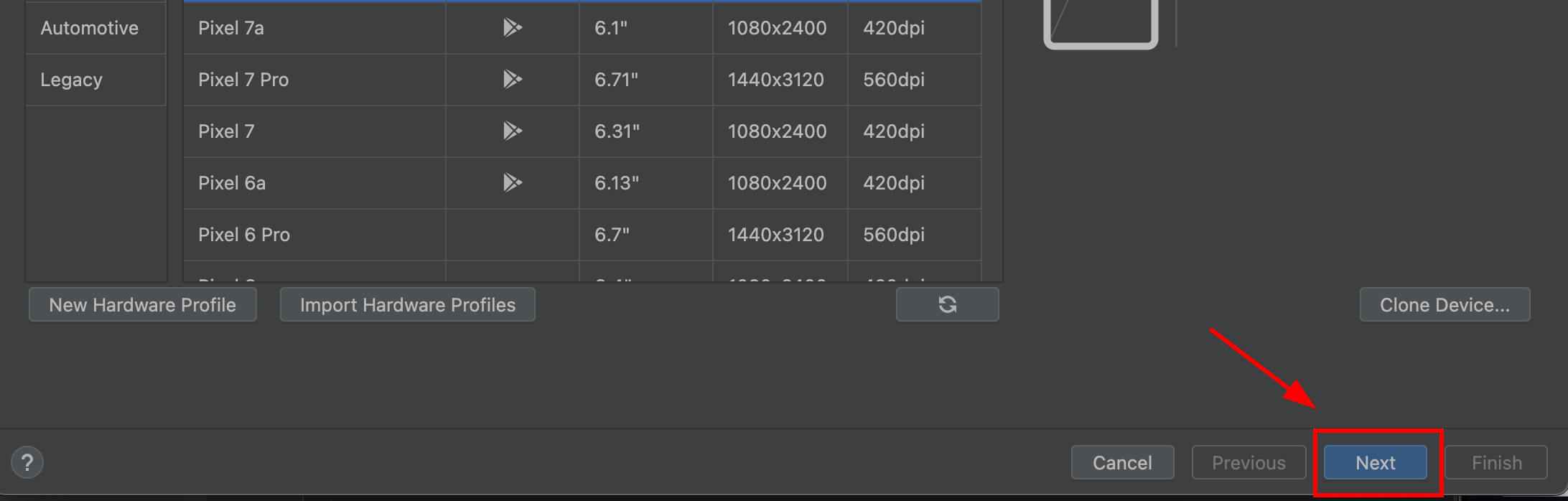Click the Play Store icon for Pixel 7a
The width and height of the screenshot is (1568, 501).
click(x=512, y=28)
